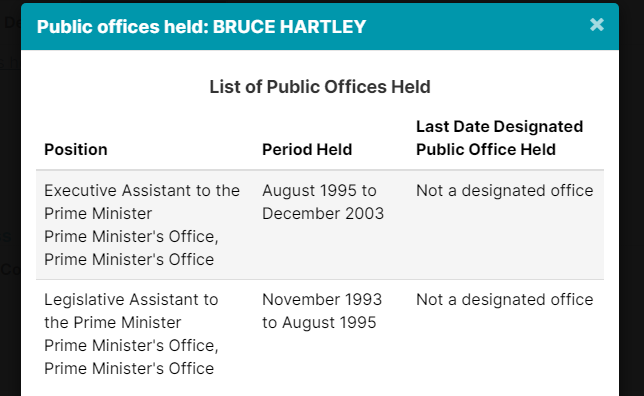This screenshot has height=396, width=644.
Task: Click last Prime Minister's Office line in Legislative row
Action: [x=129, y=368]
